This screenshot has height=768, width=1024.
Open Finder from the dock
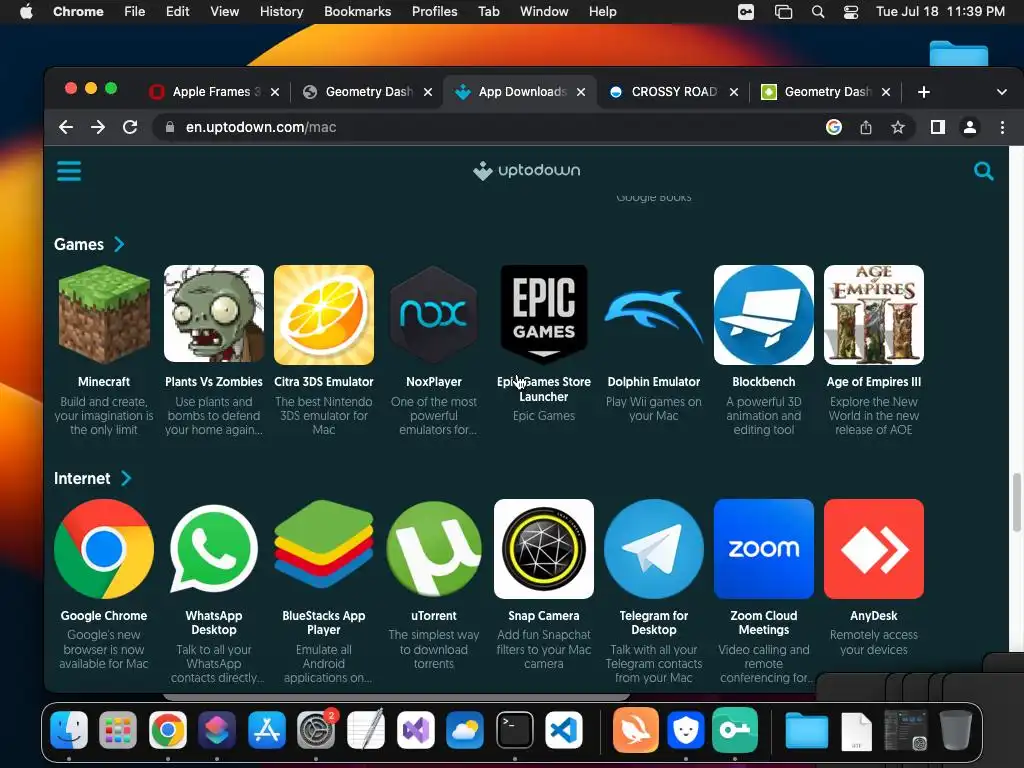click(69, 730)
